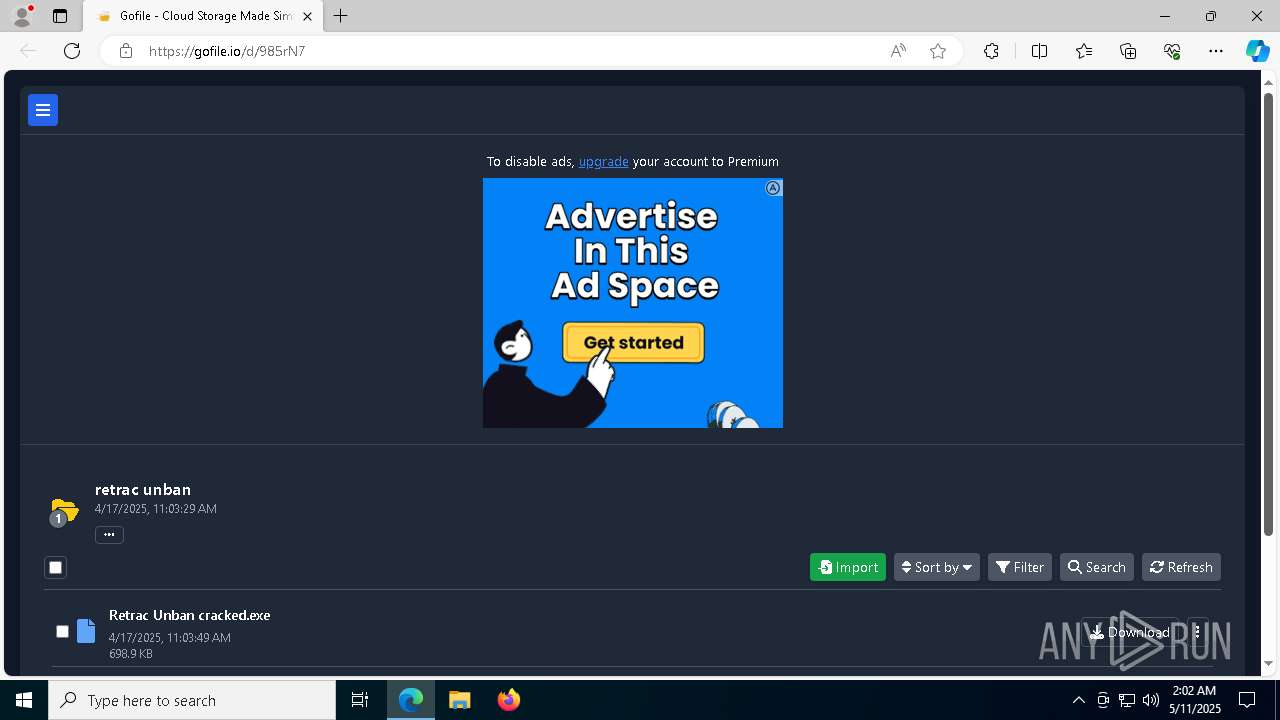Click the retrac unban folder title
The height and width of the screenshot is (720, 1280).
[x=143, y=489]
